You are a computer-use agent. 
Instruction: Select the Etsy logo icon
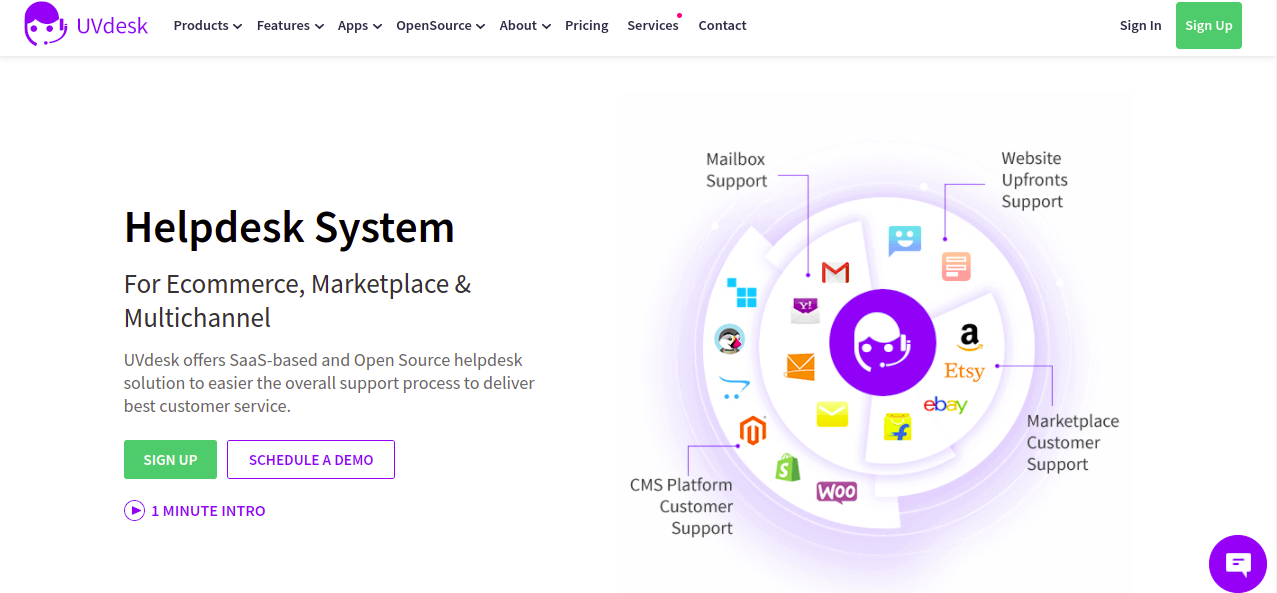[x=963, y=371]
